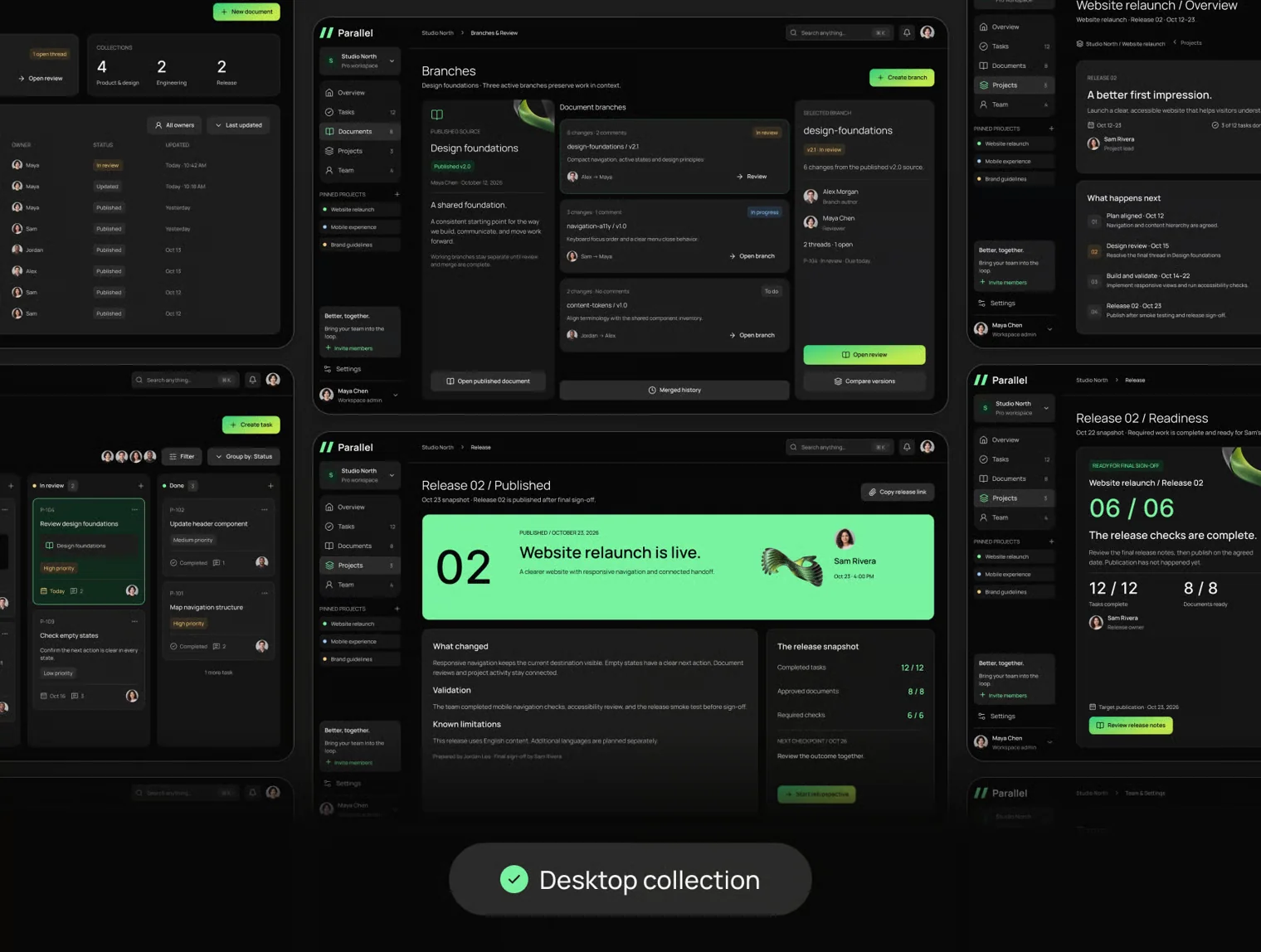
Task: Click Copy release link
Action: (898, 492)
